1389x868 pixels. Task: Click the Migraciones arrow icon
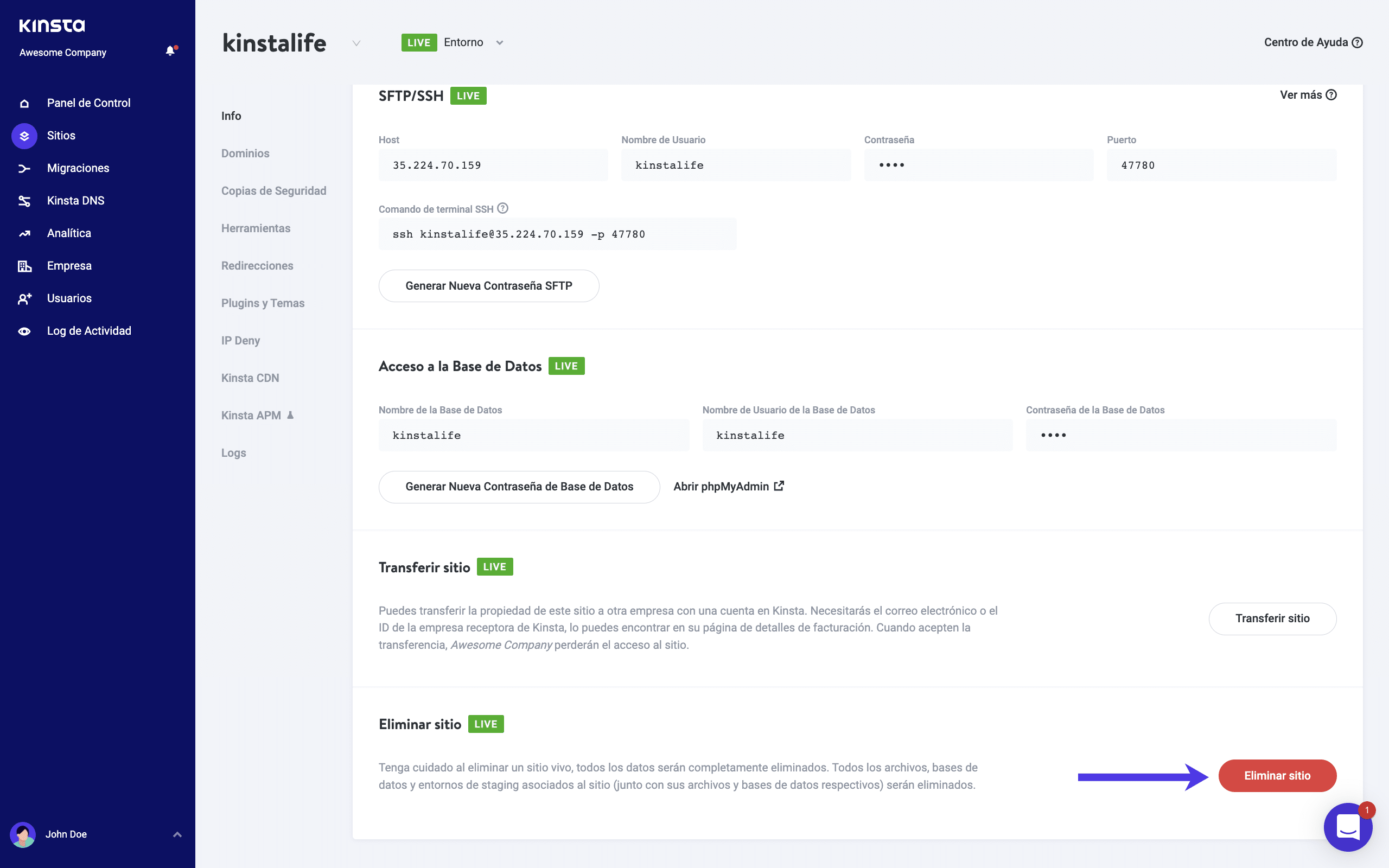tap(24, 169)
